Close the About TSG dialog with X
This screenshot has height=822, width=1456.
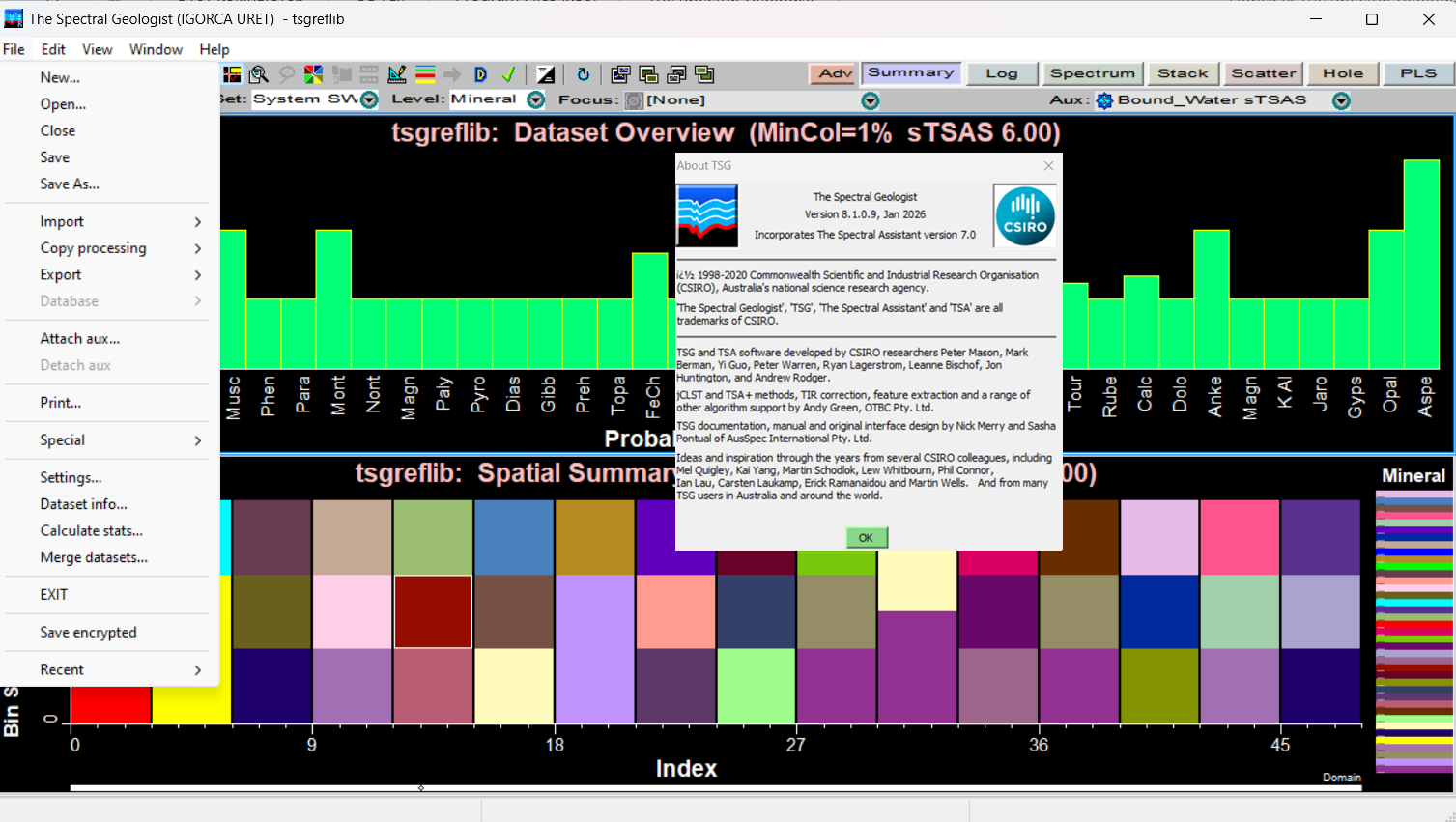click(1048, 166)
